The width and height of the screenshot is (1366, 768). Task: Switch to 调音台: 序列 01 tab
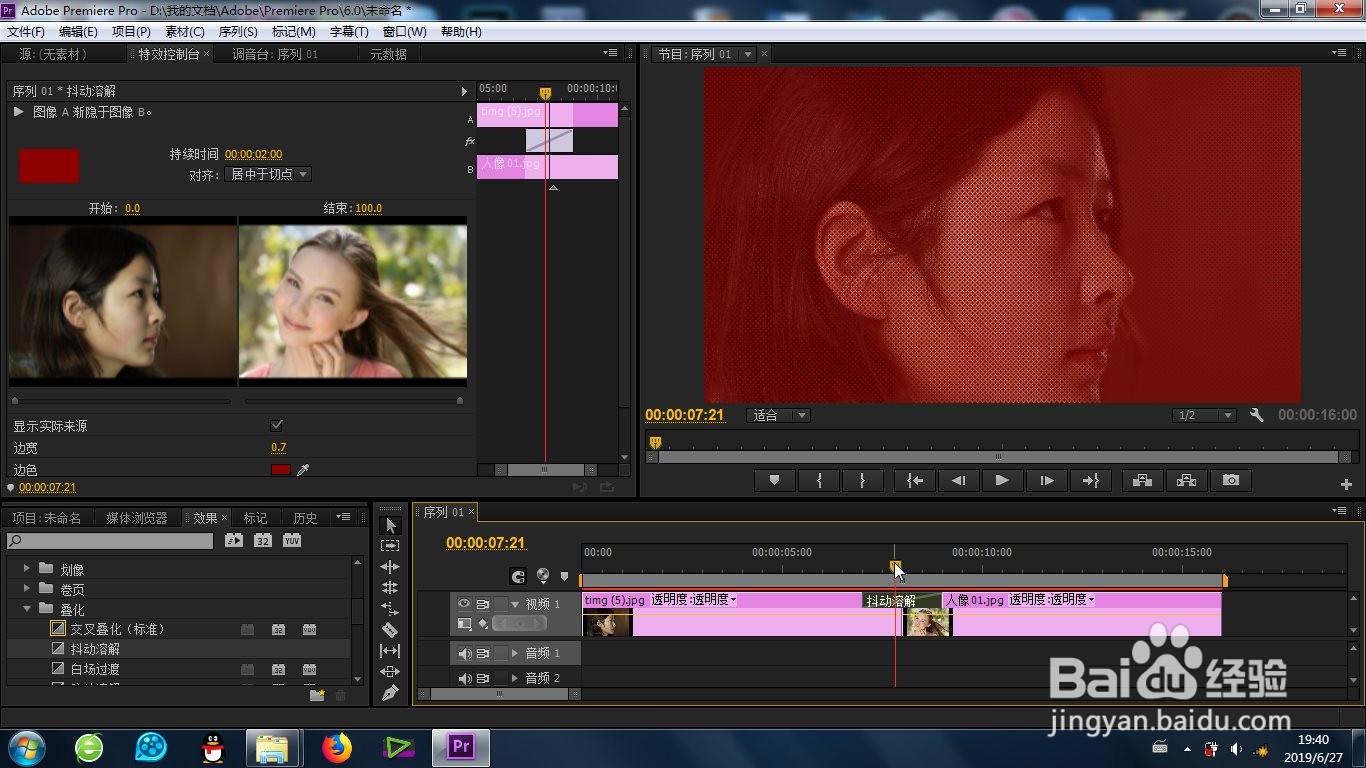click(x=275, y=54)
